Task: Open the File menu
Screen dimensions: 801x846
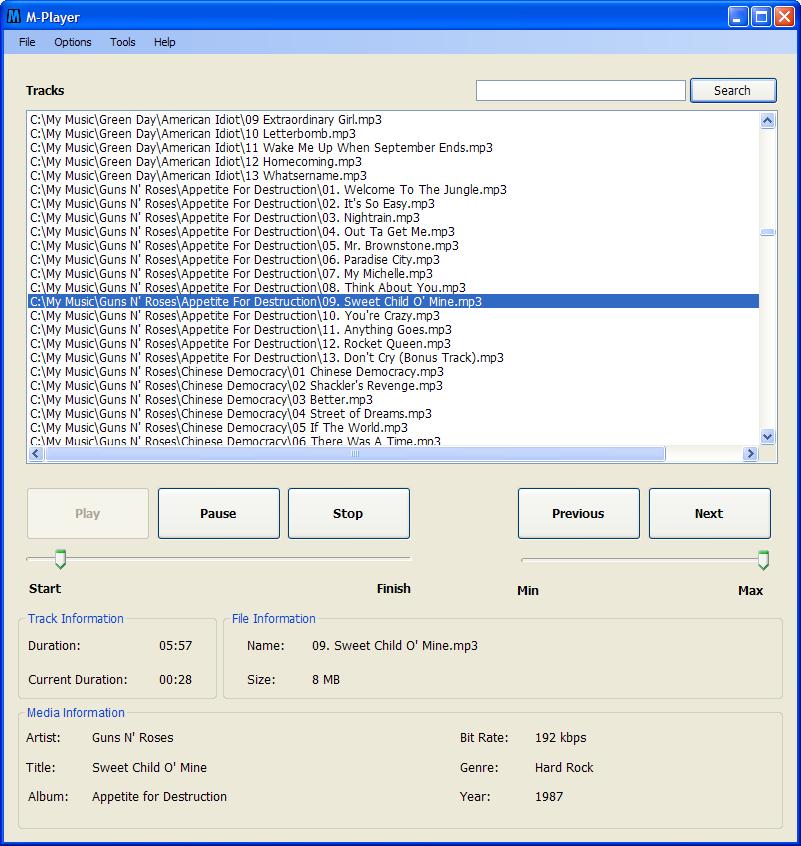Action: tap(27, 42)
